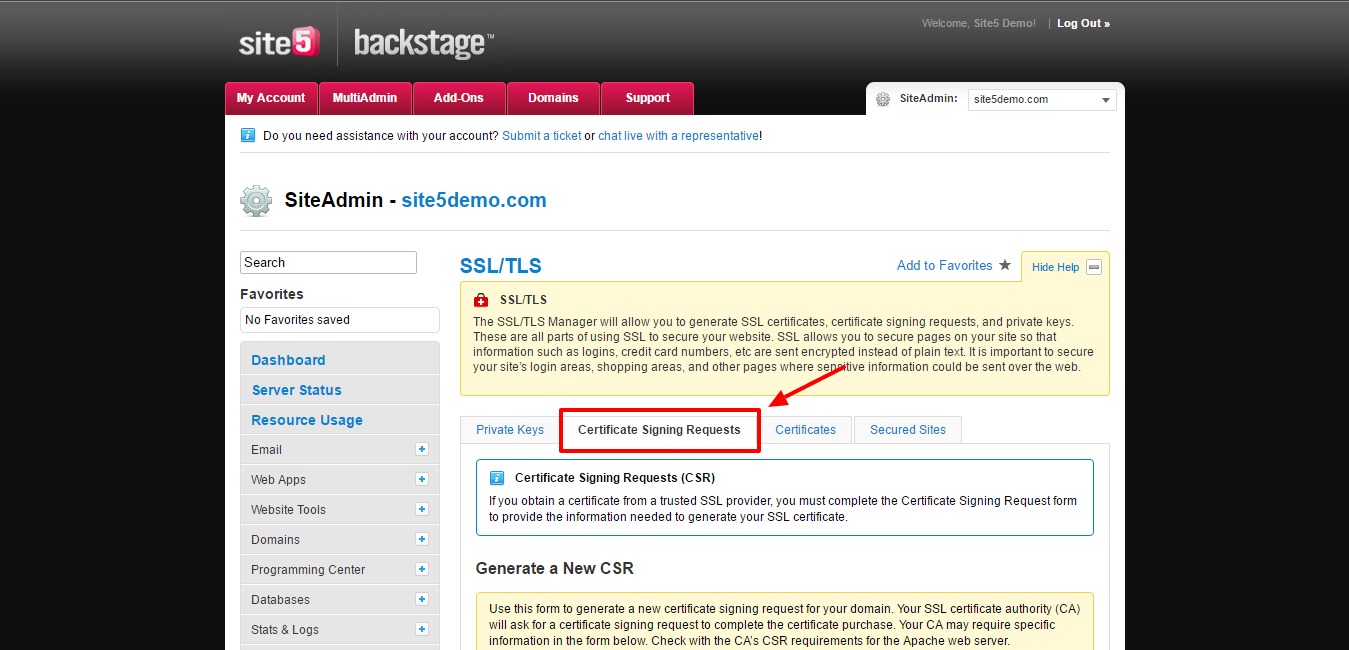The image size is (1349, 650).
Task: Open the MultiAdmin tab
Action: pos(365,98)
